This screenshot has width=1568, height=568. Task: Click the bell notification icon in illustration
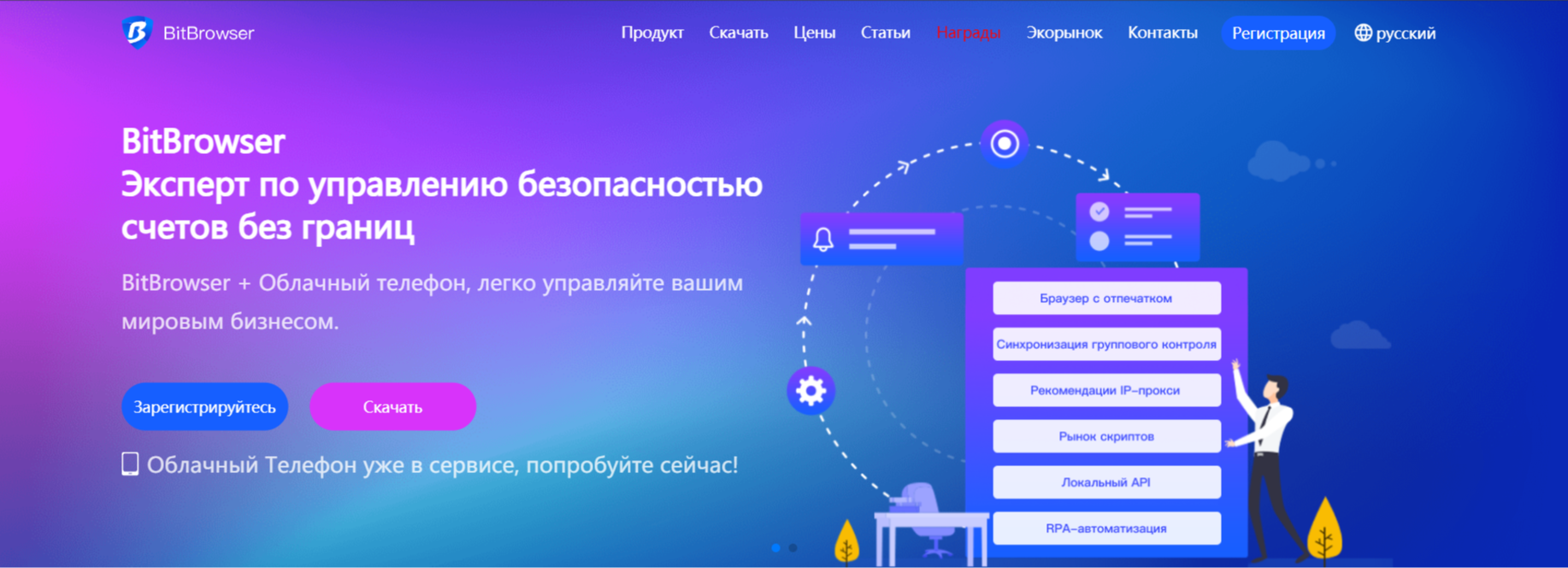point(822,240)
